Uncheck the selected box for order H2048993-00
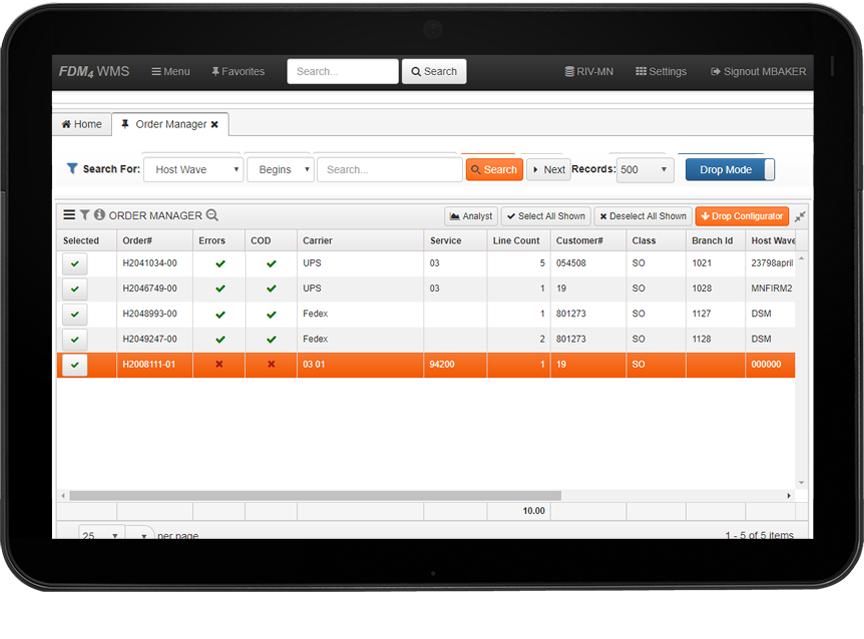Screen dimensions: 864x639 [x=75, y=314]
